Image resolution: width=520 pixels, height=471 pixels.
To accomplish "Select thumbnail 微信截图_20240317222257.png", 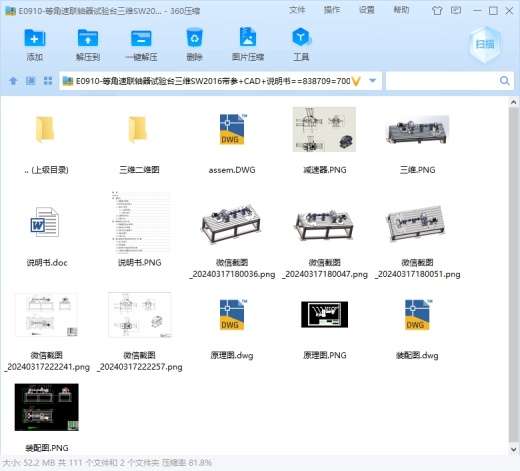I will click(139, 315).
